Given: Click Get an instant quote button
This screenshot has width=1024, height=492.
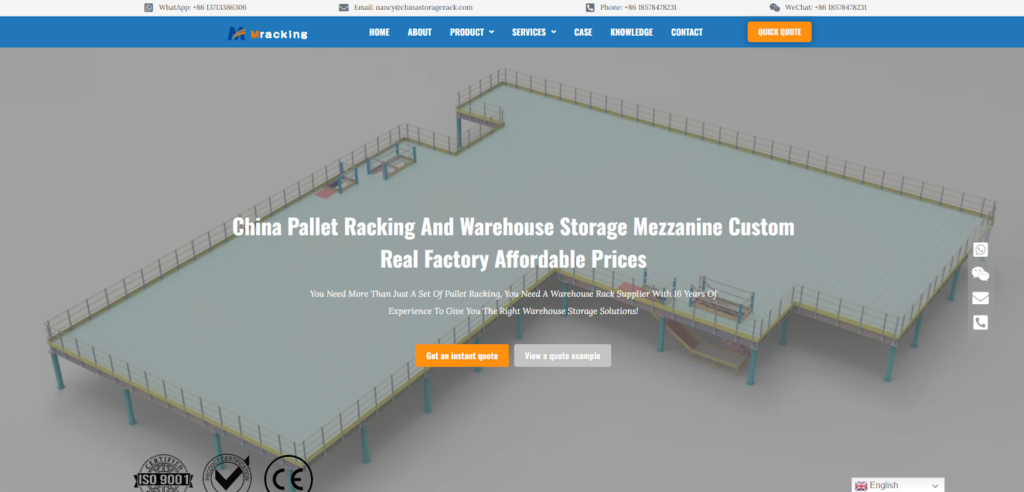Looking at the screenshot, I should (462, 355).
